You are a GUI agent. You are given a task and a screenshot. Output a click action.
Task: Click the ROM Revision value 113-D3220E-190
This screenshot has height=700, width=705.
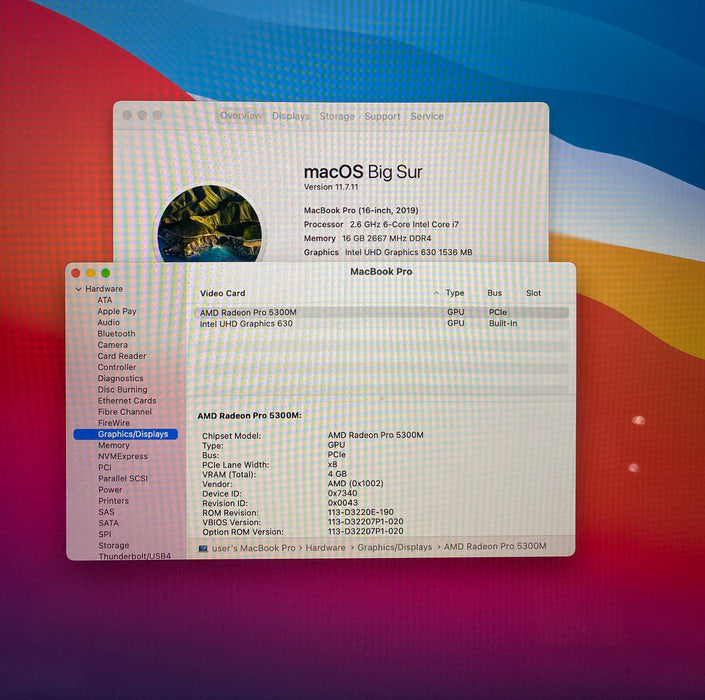click(x=361, y=512)
